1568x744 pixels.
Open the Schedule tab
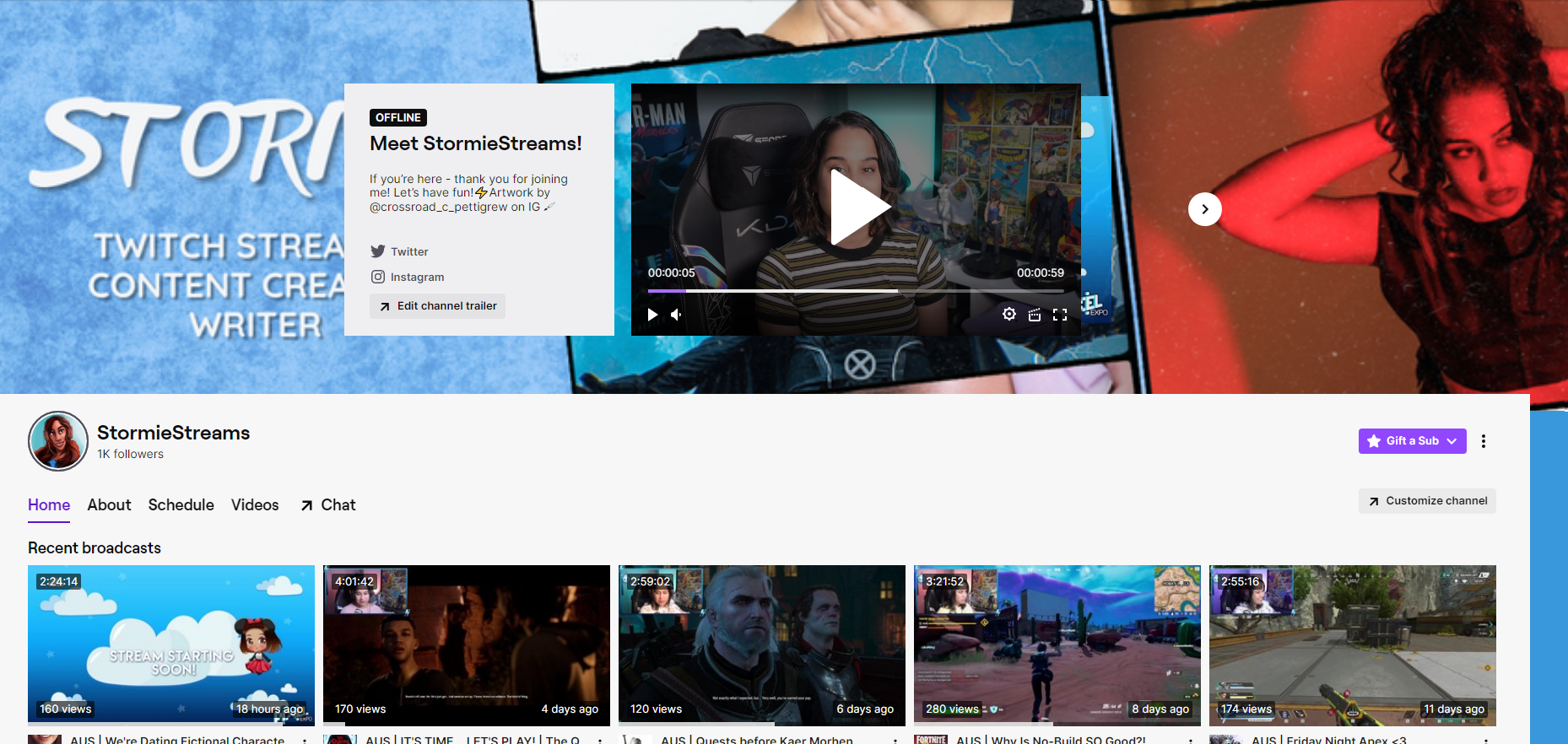coord(181,504)
